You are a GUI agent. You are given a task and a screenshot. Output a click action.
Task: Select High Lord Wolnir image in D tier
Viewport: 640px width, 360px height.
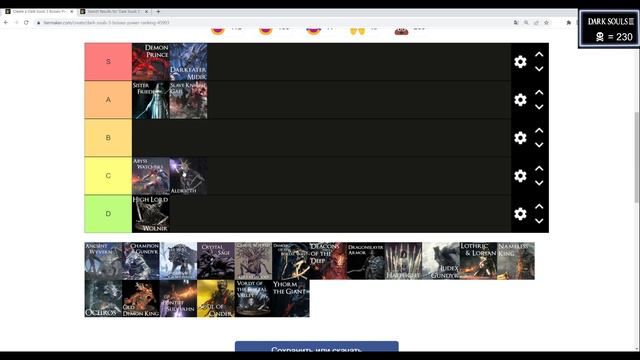(x=151, y=213)
